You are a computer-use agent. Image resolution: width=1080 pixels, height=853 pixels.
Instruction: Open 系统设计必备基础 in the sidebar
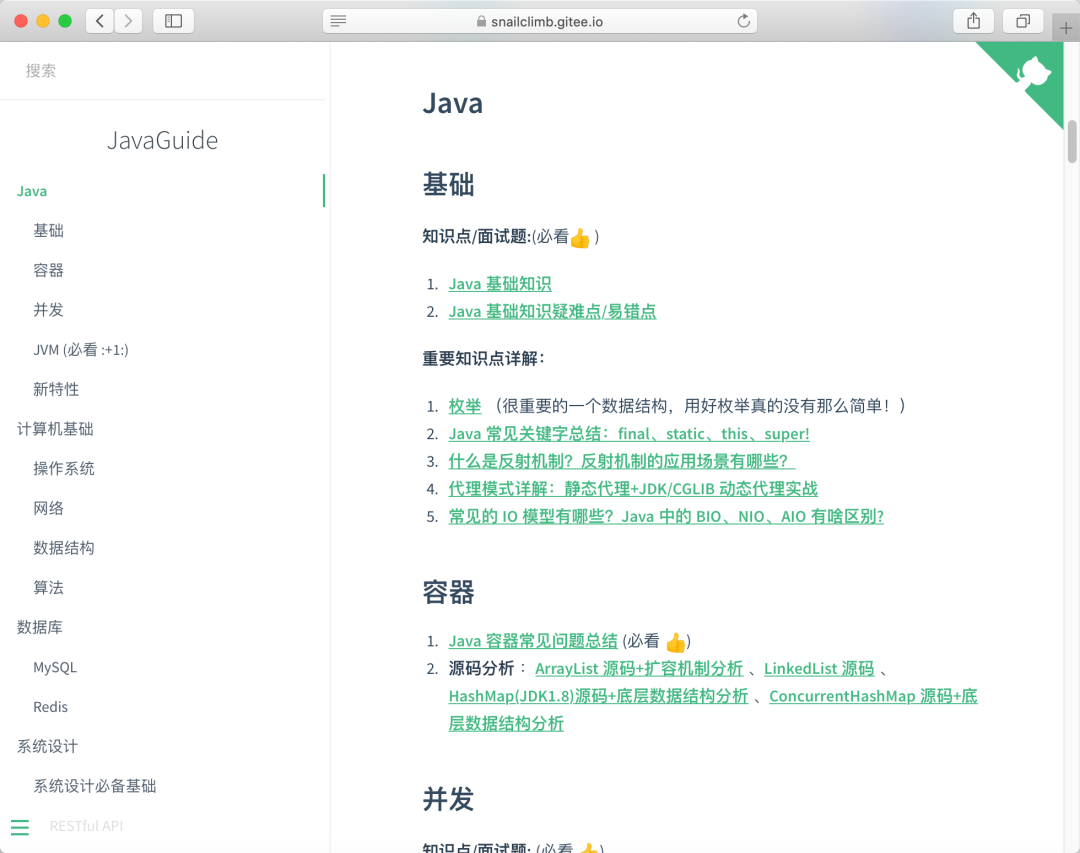click(94, 786)
